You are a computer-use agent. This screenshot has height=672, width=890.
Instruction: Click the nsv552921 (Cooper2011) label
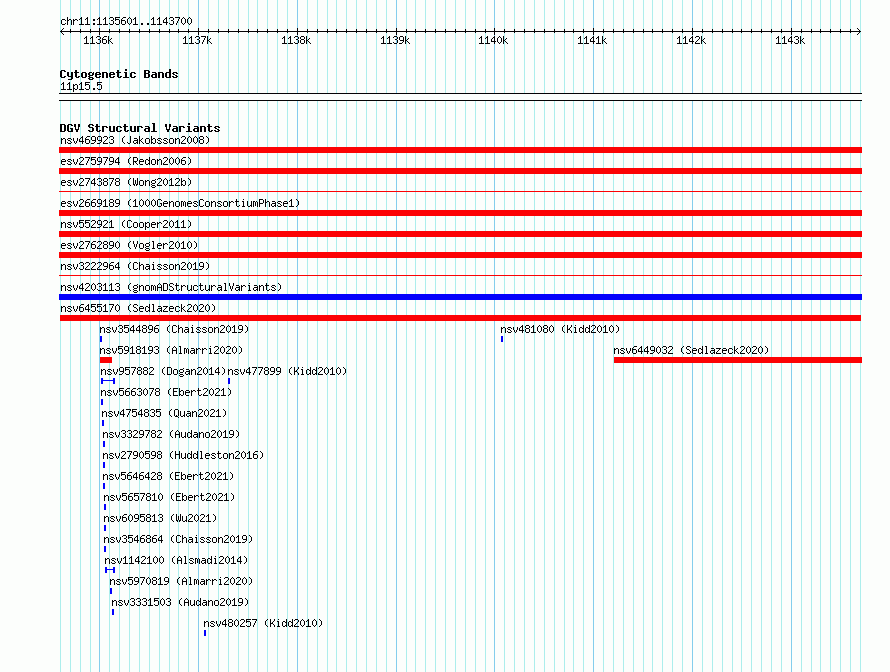coord(126,224)
